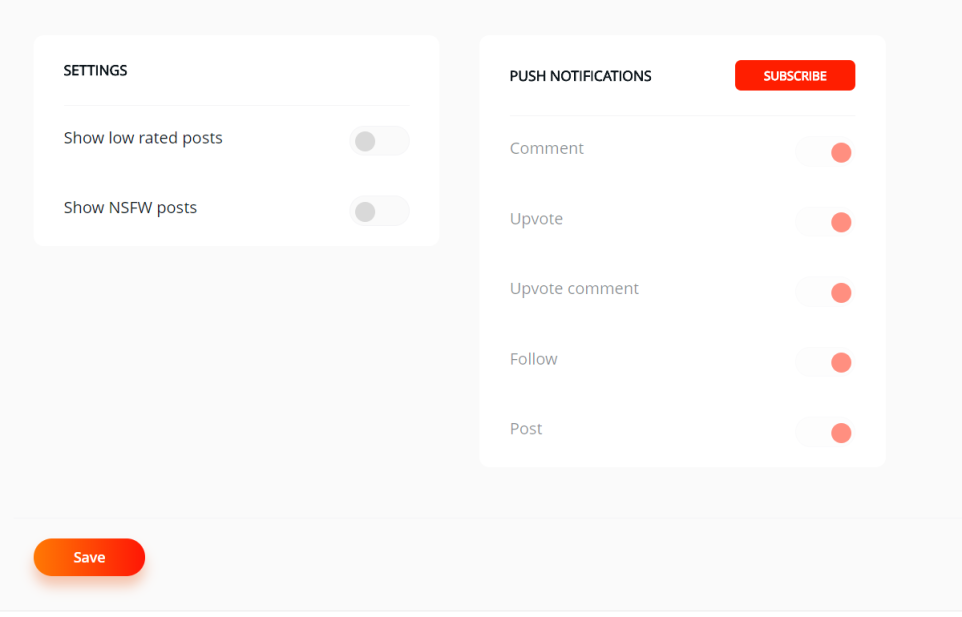
Task: Save the settings with the Save button
Action: (x=90, y=557)
